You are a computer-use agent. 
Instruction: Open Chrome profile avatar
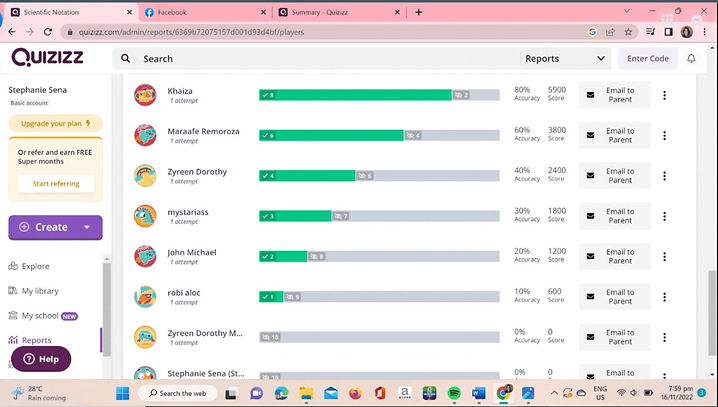tap(686, 32)
